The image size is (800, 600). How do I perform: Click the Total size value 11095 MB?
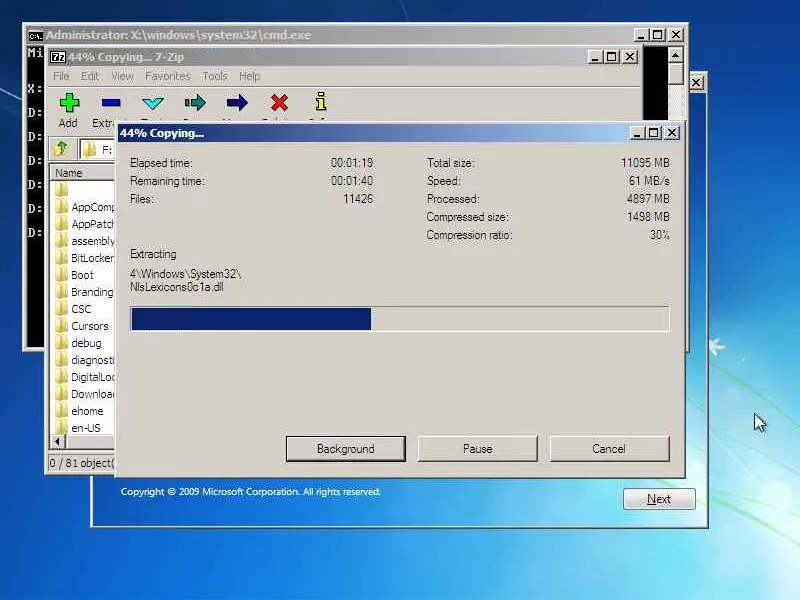(645, 163)
